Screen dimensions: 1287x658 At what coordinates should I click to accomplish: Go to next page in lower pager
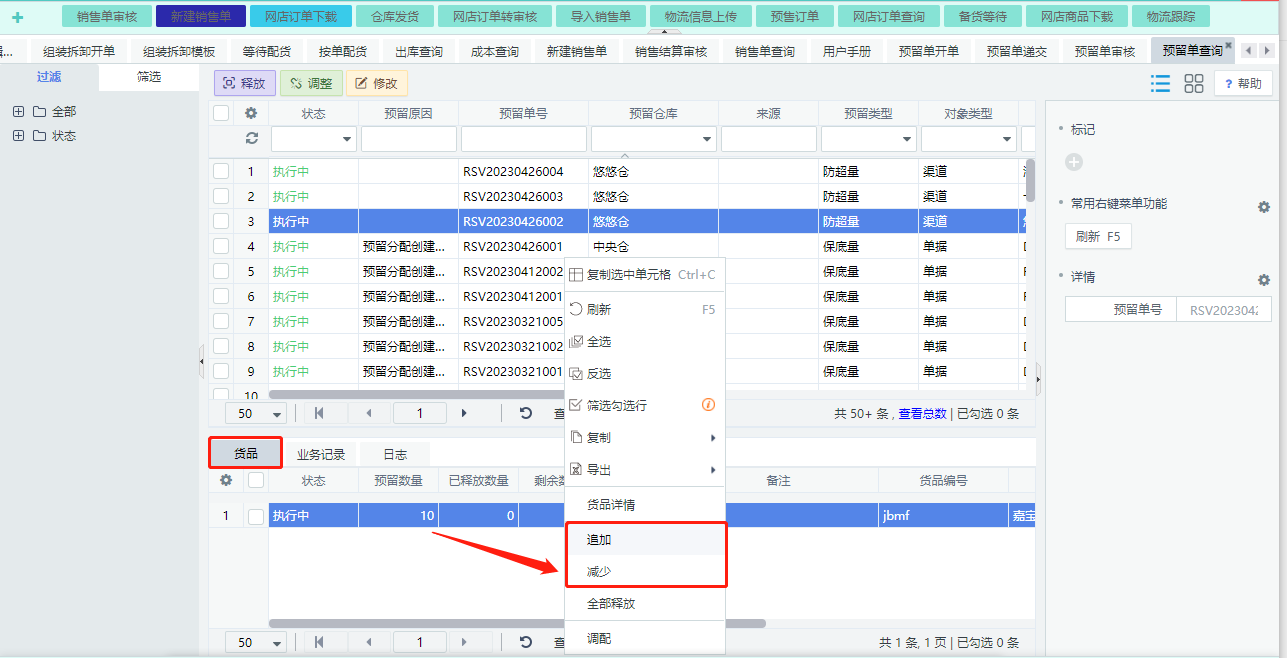click(464, 642)
